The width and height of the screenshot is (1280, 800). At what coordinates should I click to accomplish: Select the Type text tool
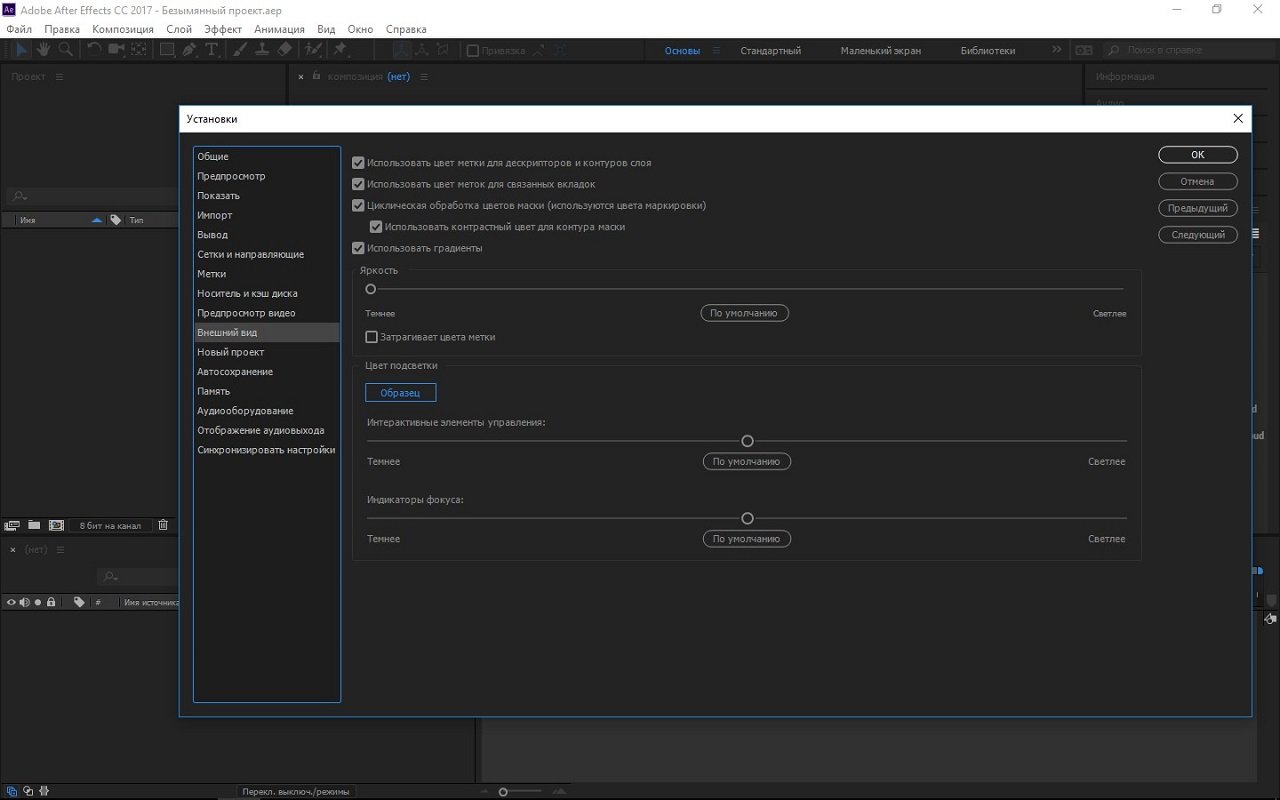click(212, 49)
